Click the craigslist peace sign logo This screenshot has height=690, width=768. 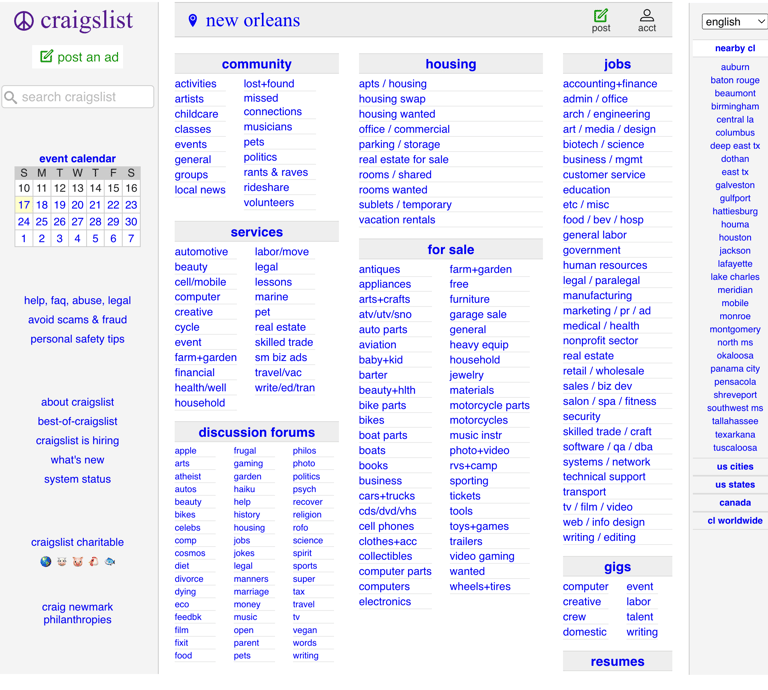tap(24, 21)
